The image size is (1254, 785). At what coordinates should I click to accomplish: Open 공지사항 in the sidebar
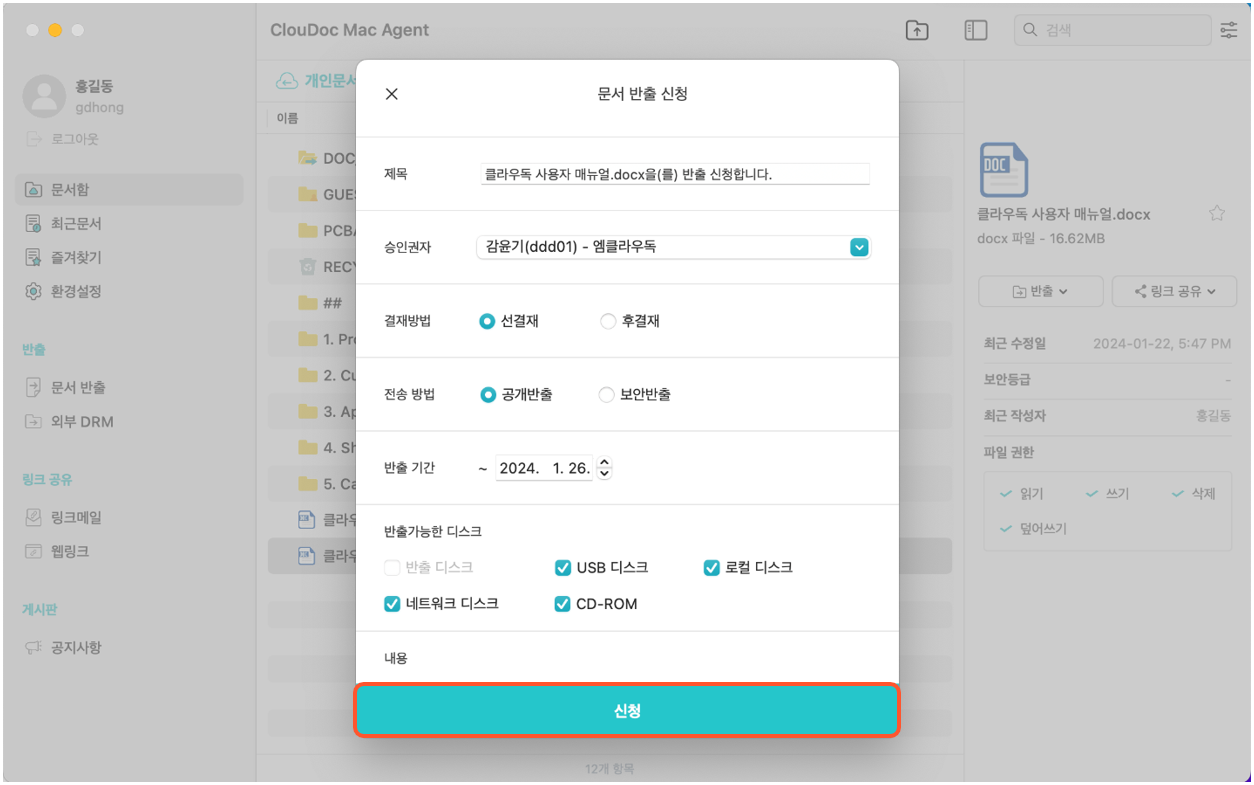click(x=129, y=648)
